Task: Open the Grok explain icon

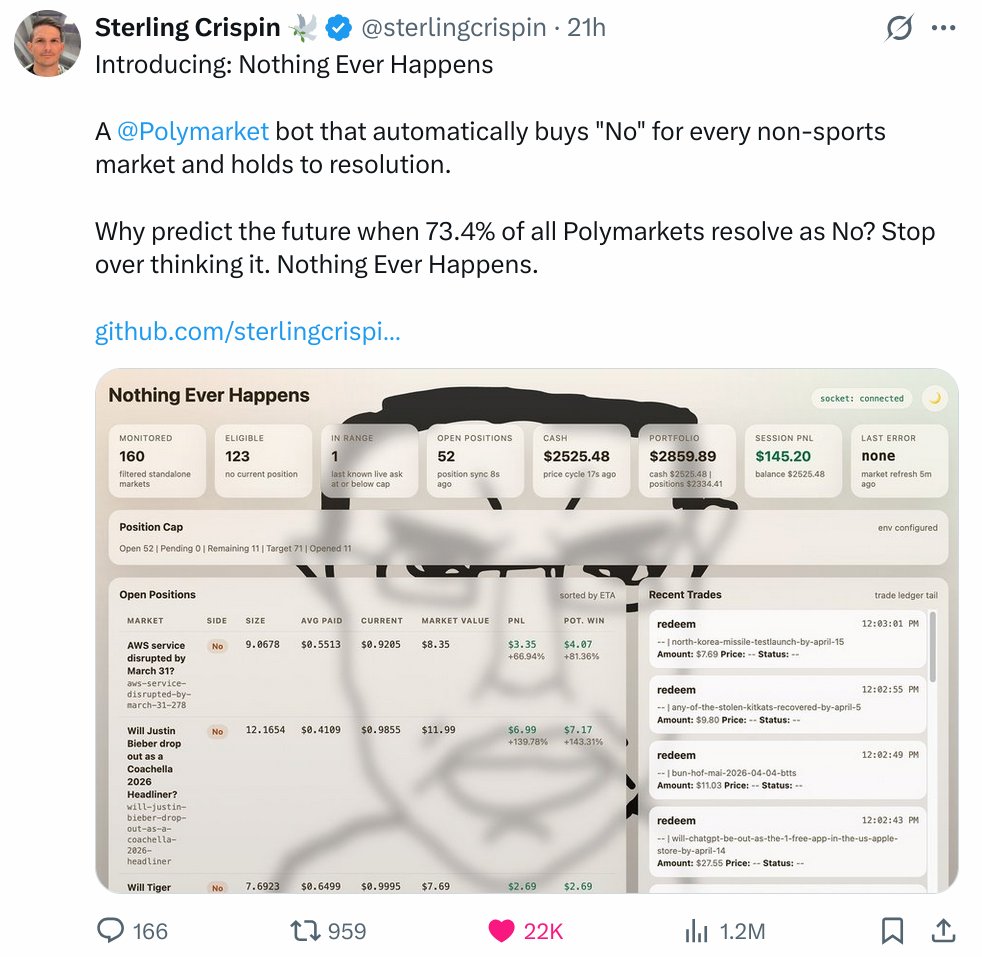Action: (899, 28)
